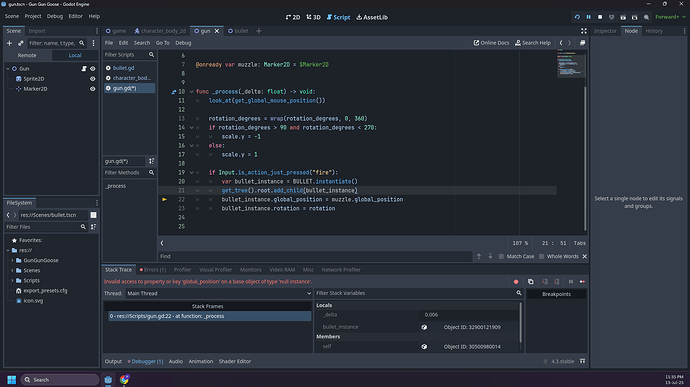Fold the if Input.is_action_just_pressed block
690x387 pixels.
191,173
